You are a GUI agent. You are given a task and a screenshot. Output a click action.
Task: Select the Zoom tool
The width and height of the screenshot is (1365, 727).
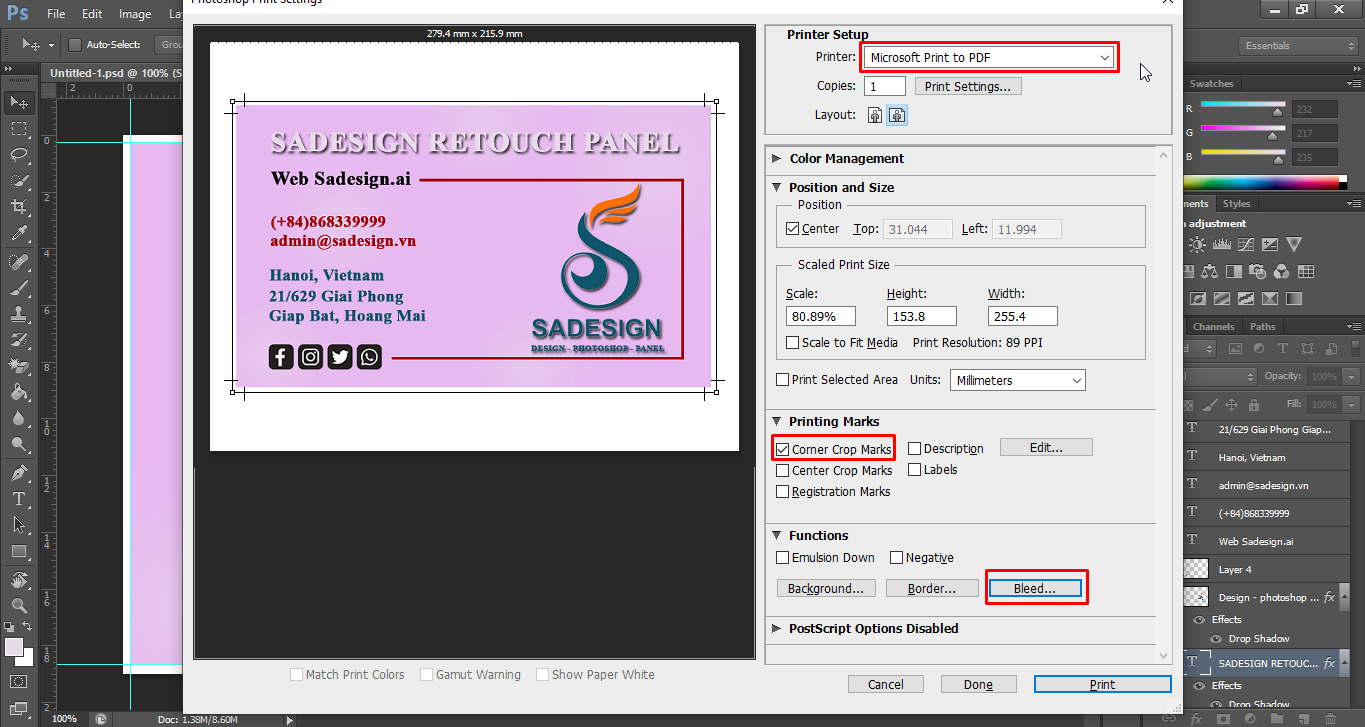click(19, 606)
